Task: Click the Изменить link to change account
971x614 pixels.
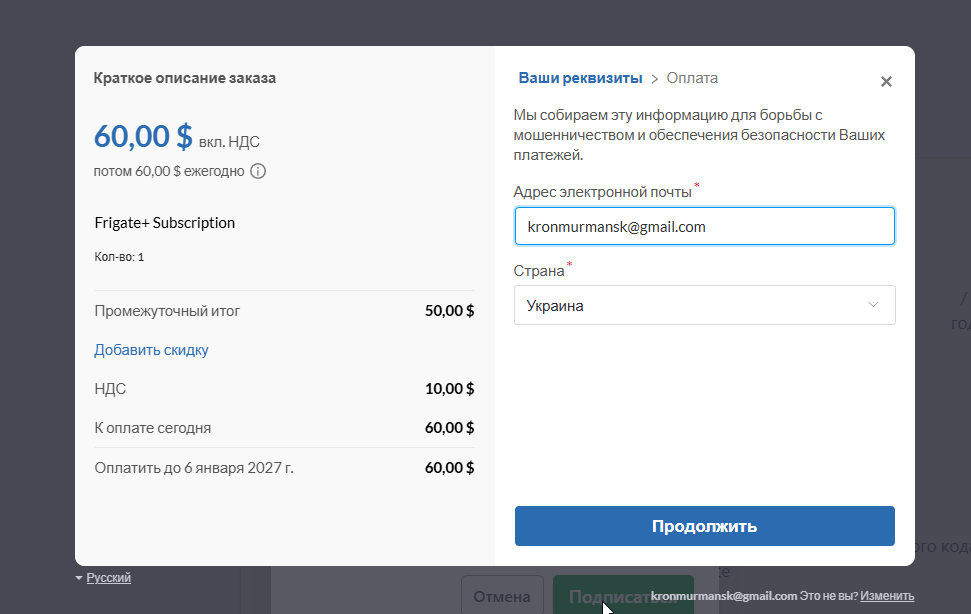Action: point(887,596)
